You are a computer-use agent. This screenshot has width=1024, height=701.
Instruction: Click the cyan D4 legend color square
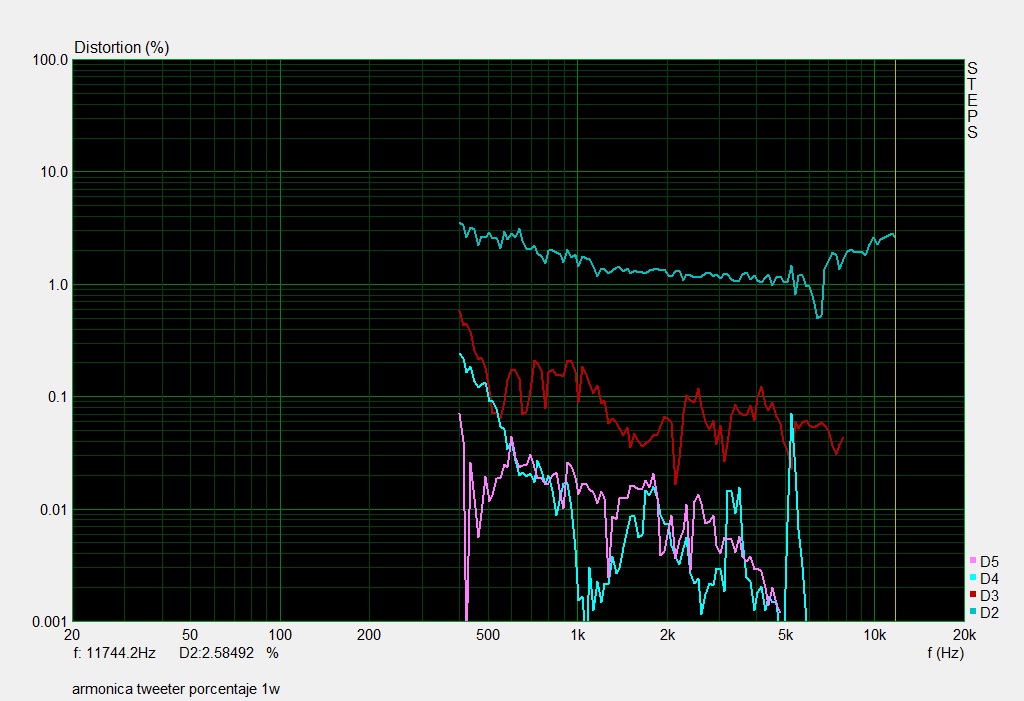(974, 579)
